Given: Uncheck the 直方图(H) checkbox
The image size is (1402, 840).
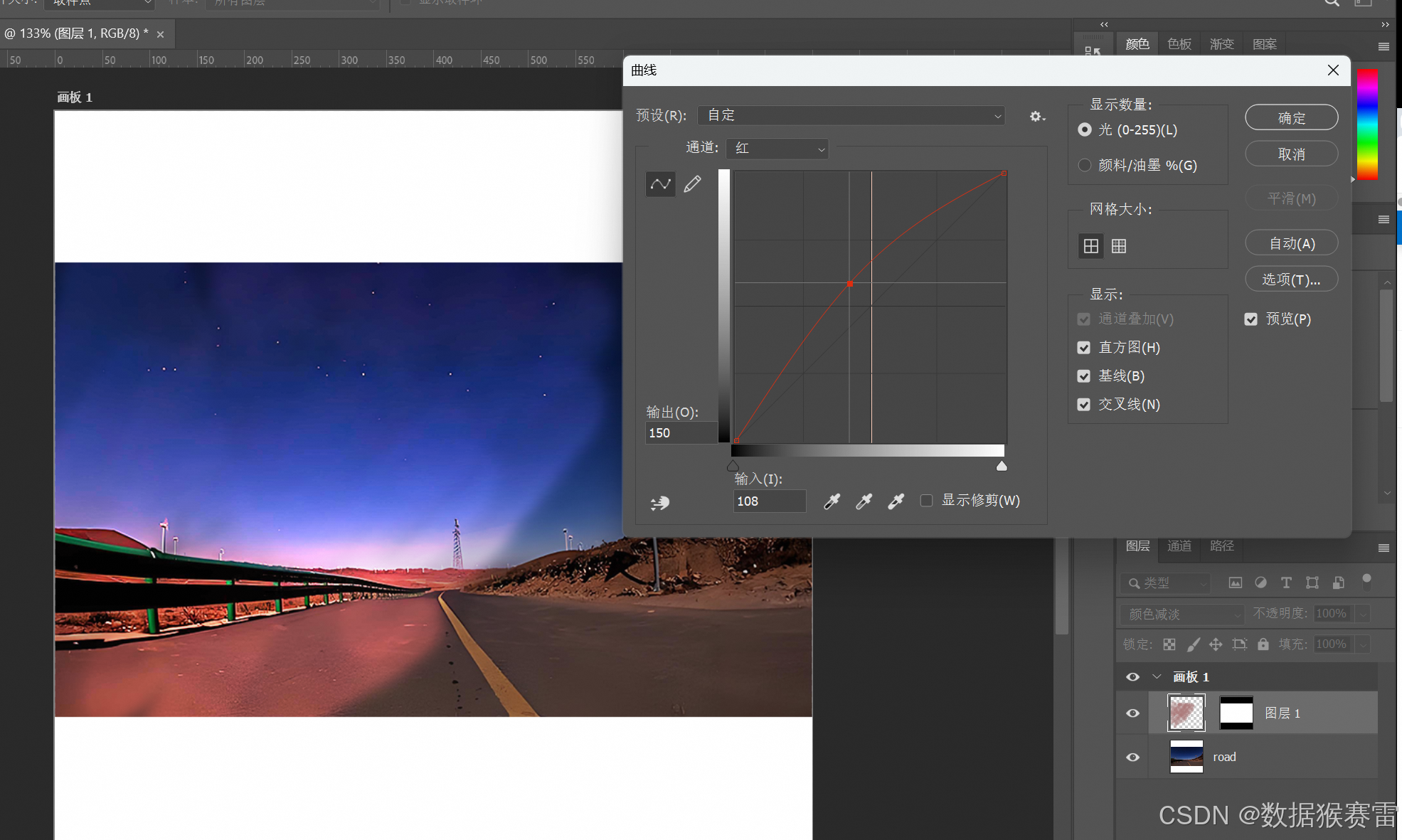Looking at the screenshot, I should [x=1083, y=348].
